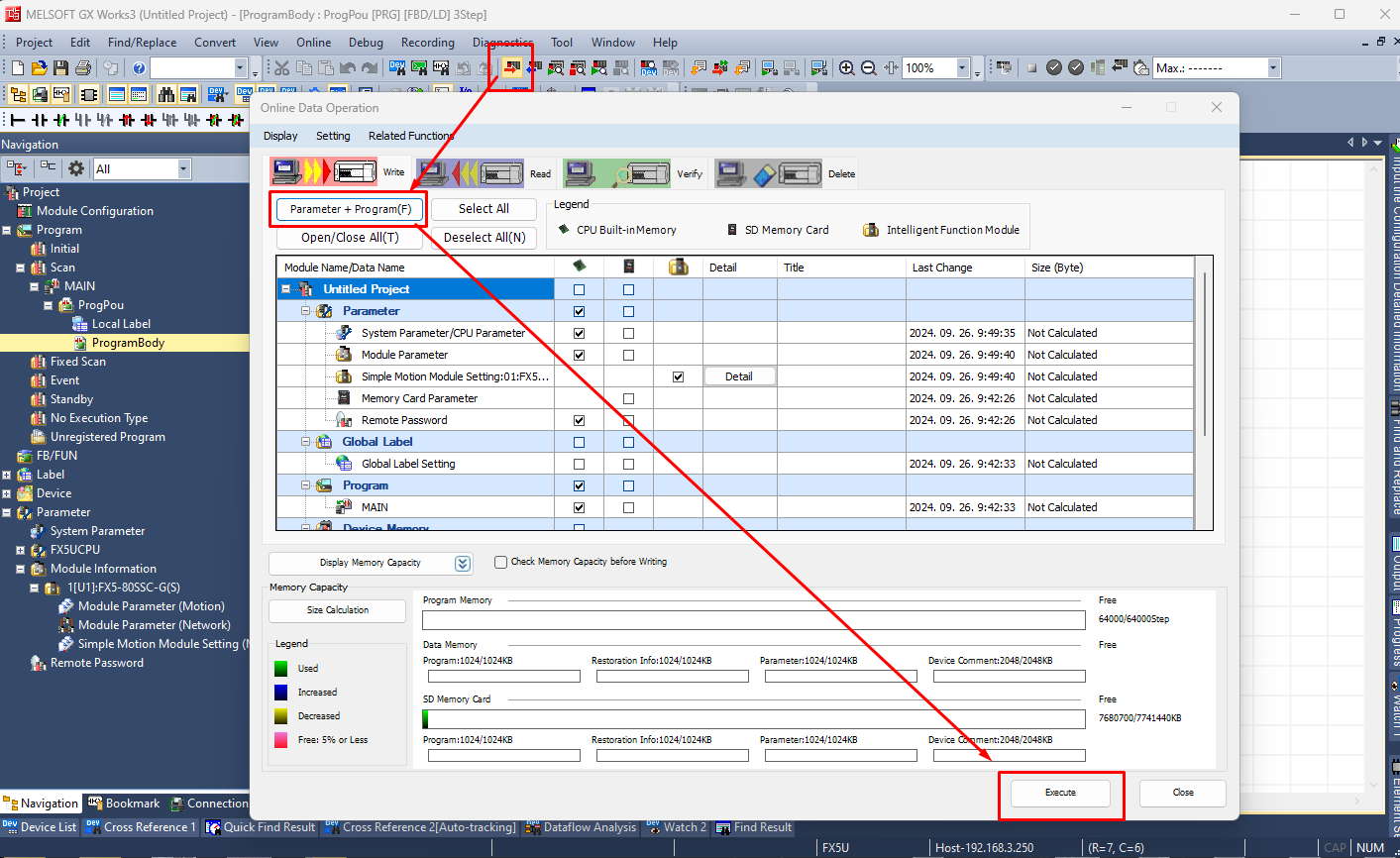Viewport: 1400px width, 858px height.
Task: Click the New project icon
Action: (18, 67)
